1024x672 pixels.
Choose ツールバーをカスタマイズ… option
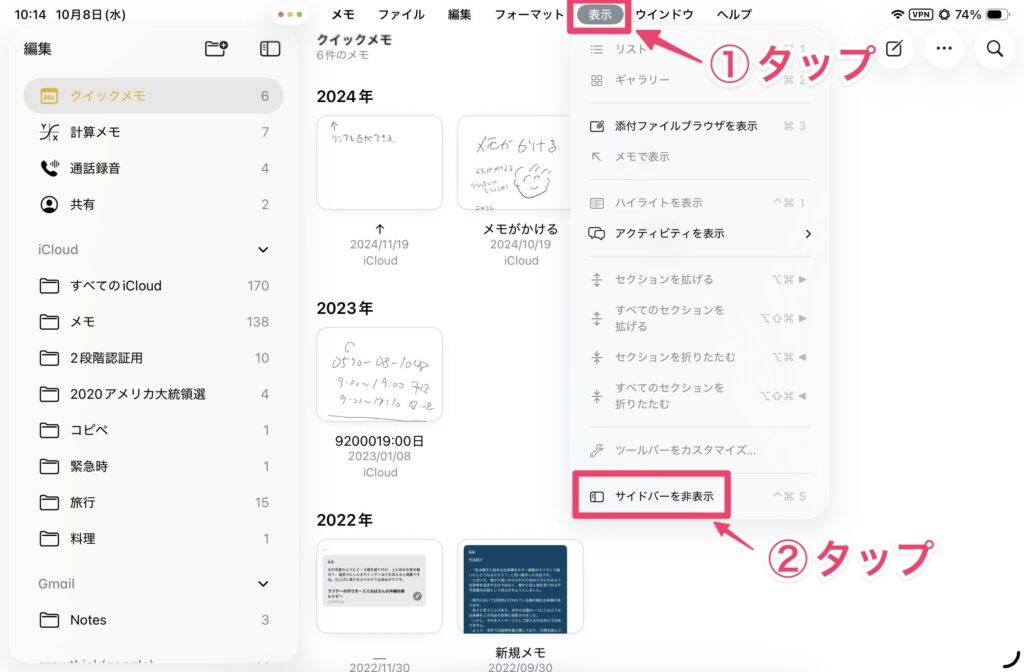tap(685, 450)
